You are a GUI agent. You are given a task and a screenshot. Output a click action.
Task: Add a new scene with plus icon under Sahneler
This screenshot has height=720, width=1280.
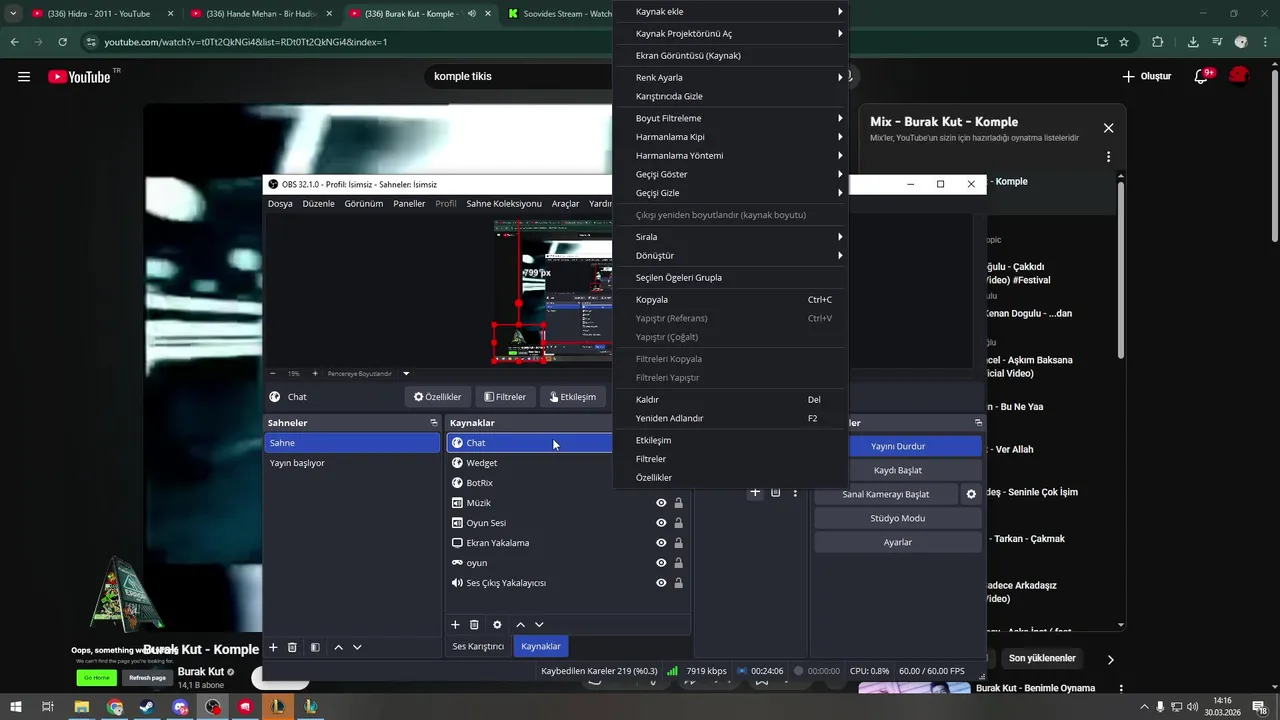273,647
